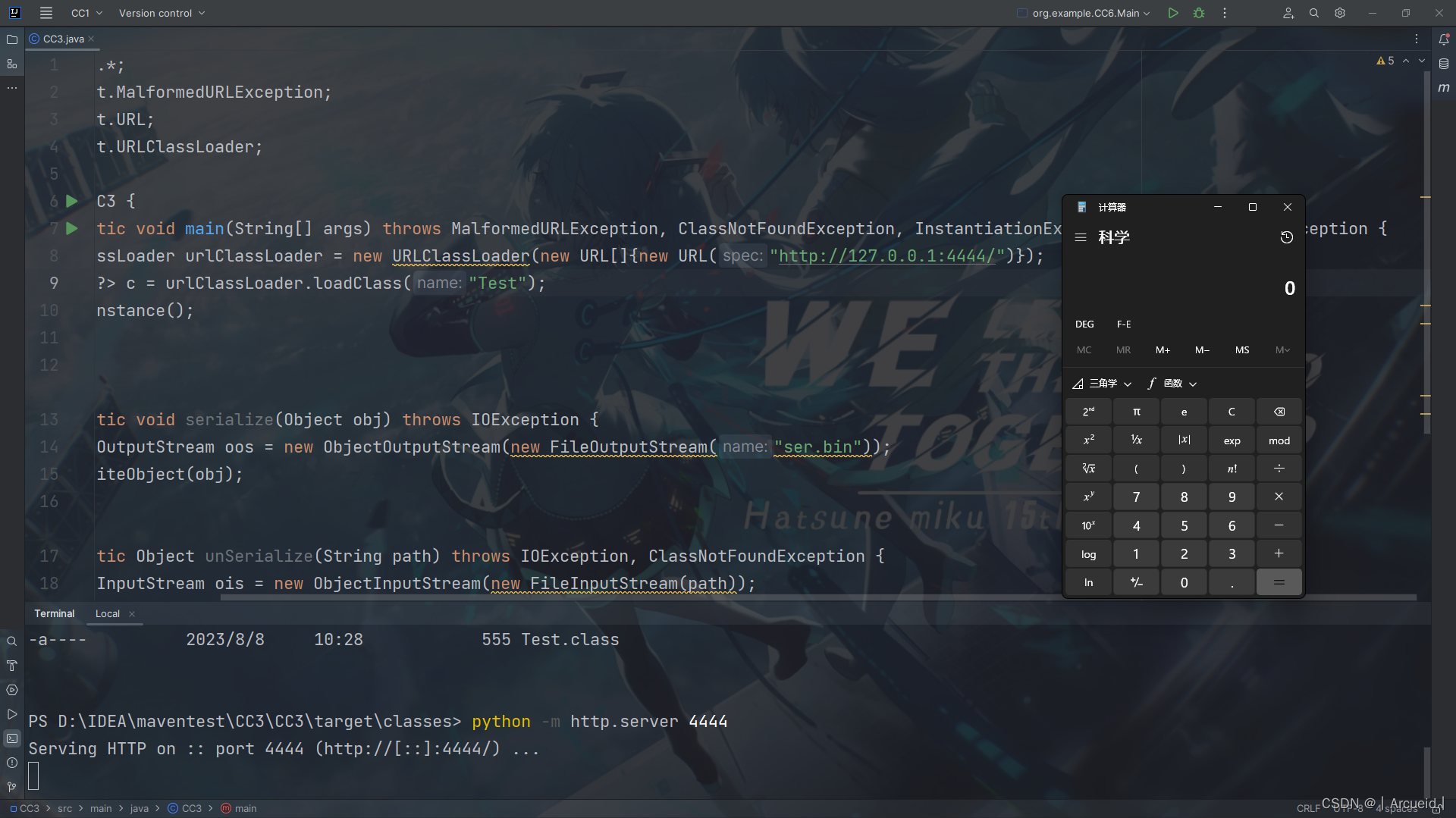The height and width of the screenshot is (818, 1456).
Task: Open the IDE main hamburger menu
Action: click(46, 13)
